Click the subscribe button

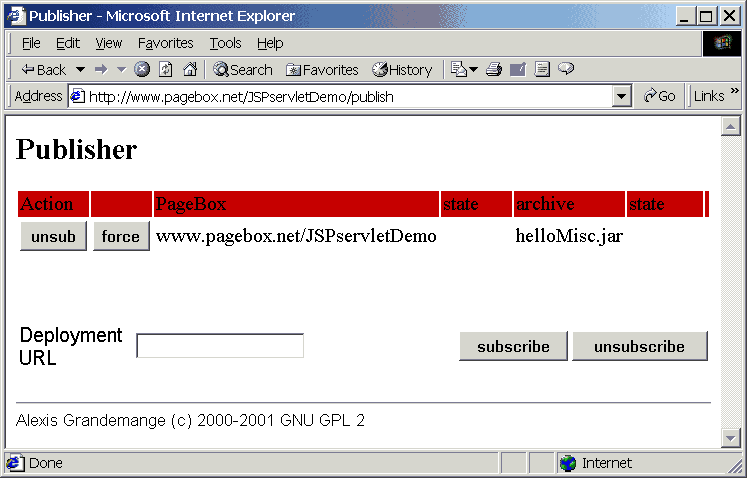click(513, 346)
